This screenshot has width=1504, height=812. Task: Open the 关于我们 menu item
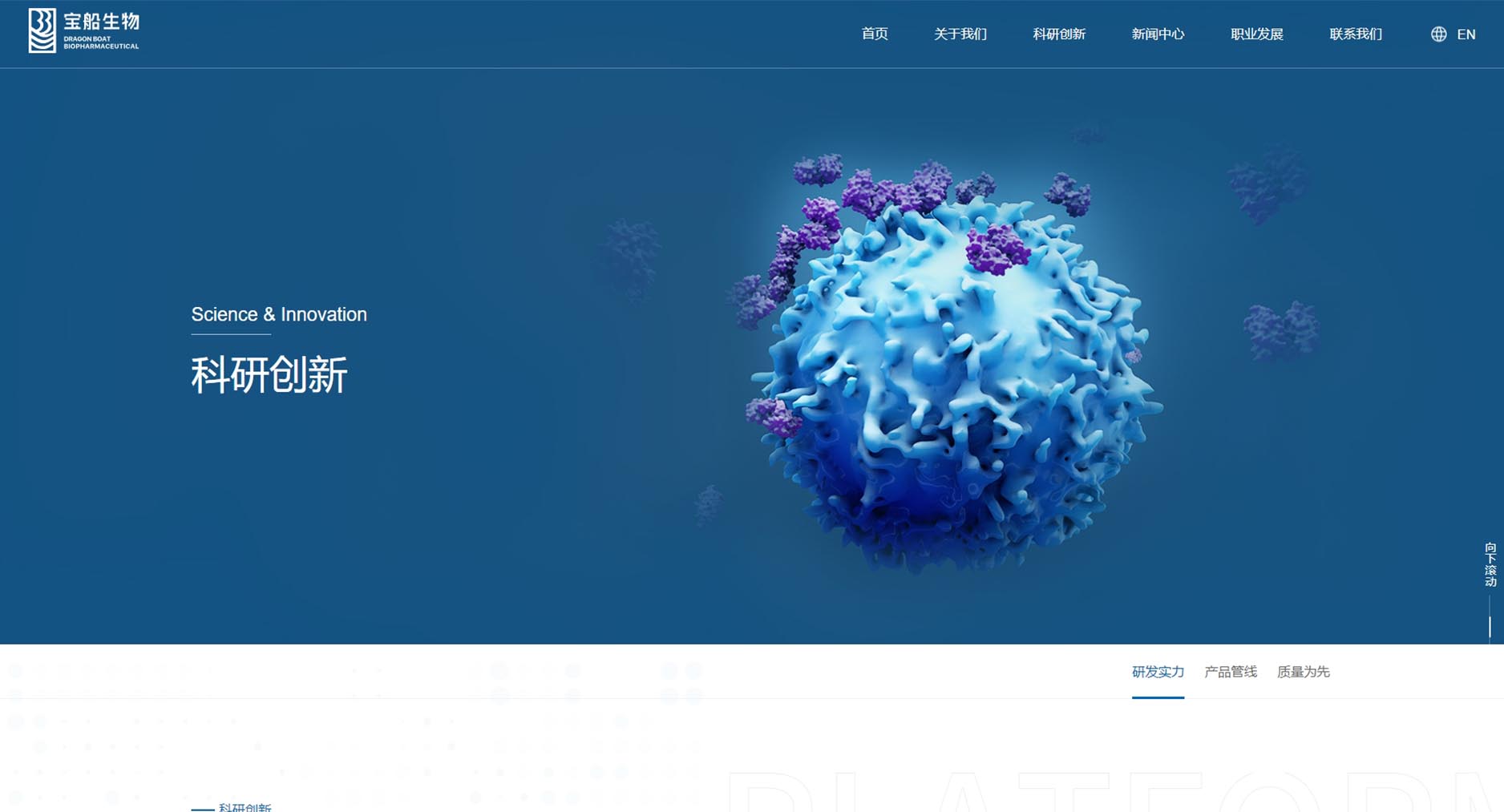pos(960,34)
